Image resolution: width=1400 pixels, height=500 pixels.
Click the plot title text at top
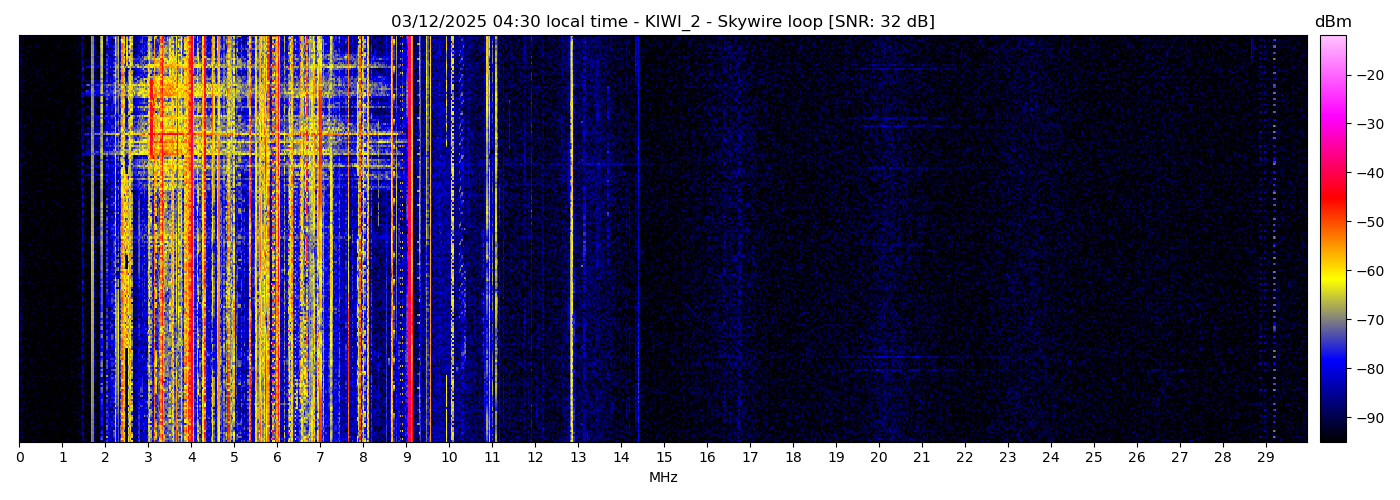662,22
